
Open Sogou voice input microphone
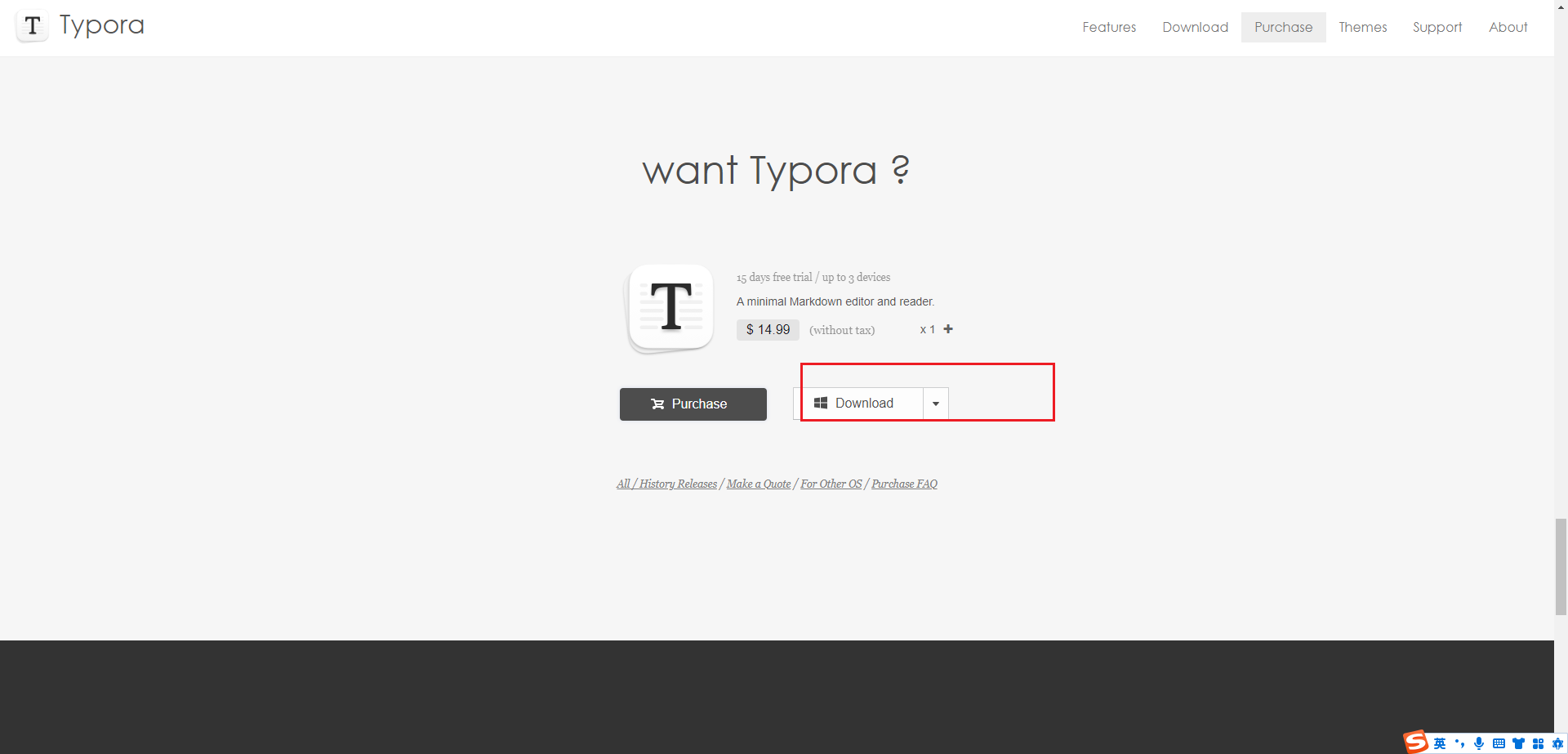point(1479,743)
